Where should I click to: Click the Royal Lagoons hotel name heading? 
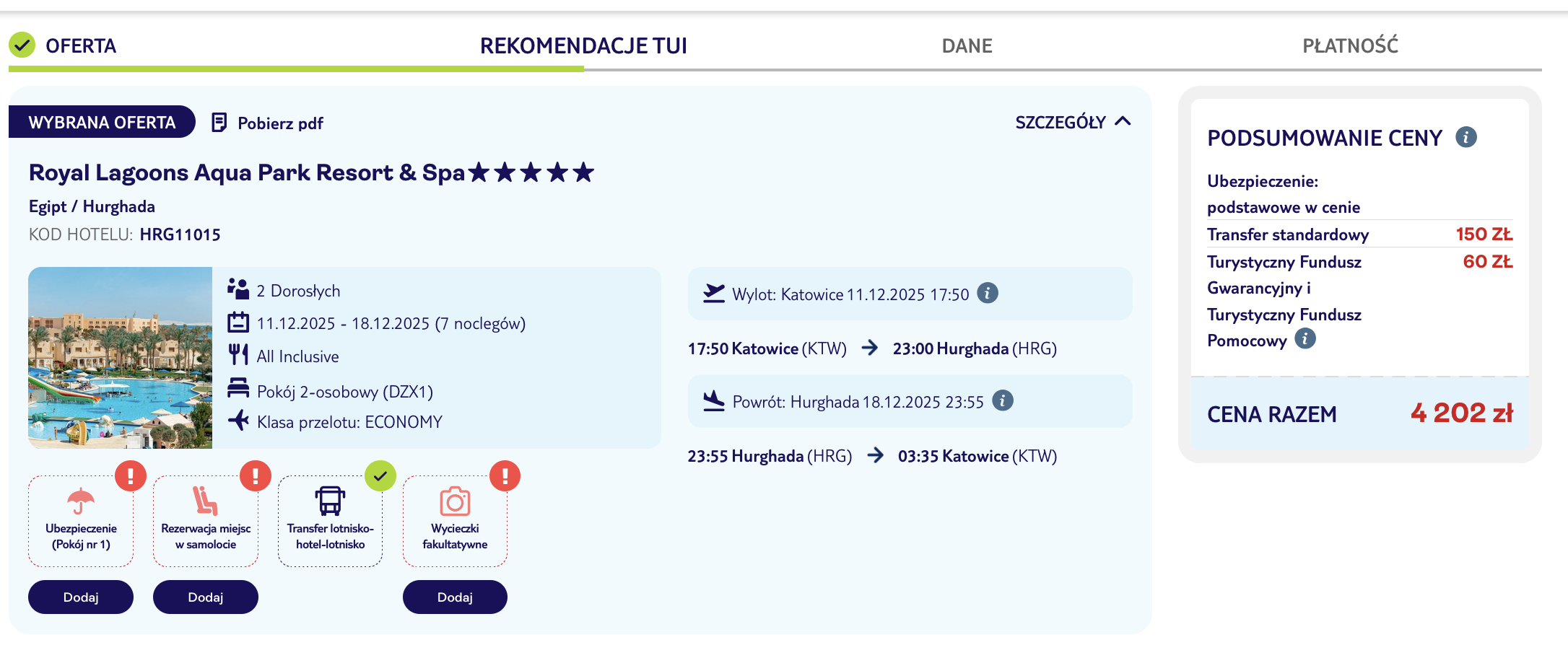pyautogui.click(x=246, y=173)
